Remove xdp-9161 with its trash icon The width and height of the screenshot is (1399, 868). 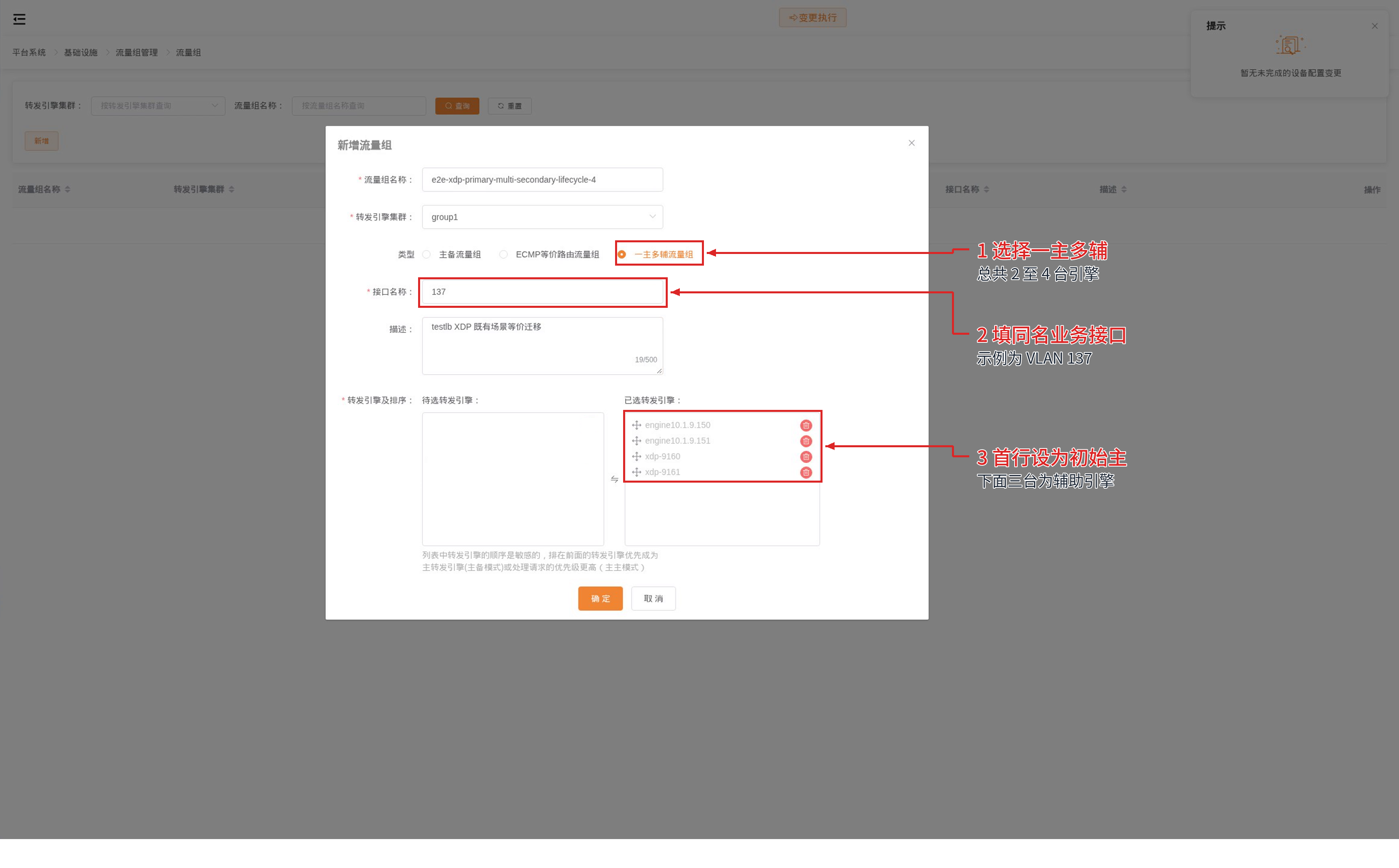tap(806, 473)
